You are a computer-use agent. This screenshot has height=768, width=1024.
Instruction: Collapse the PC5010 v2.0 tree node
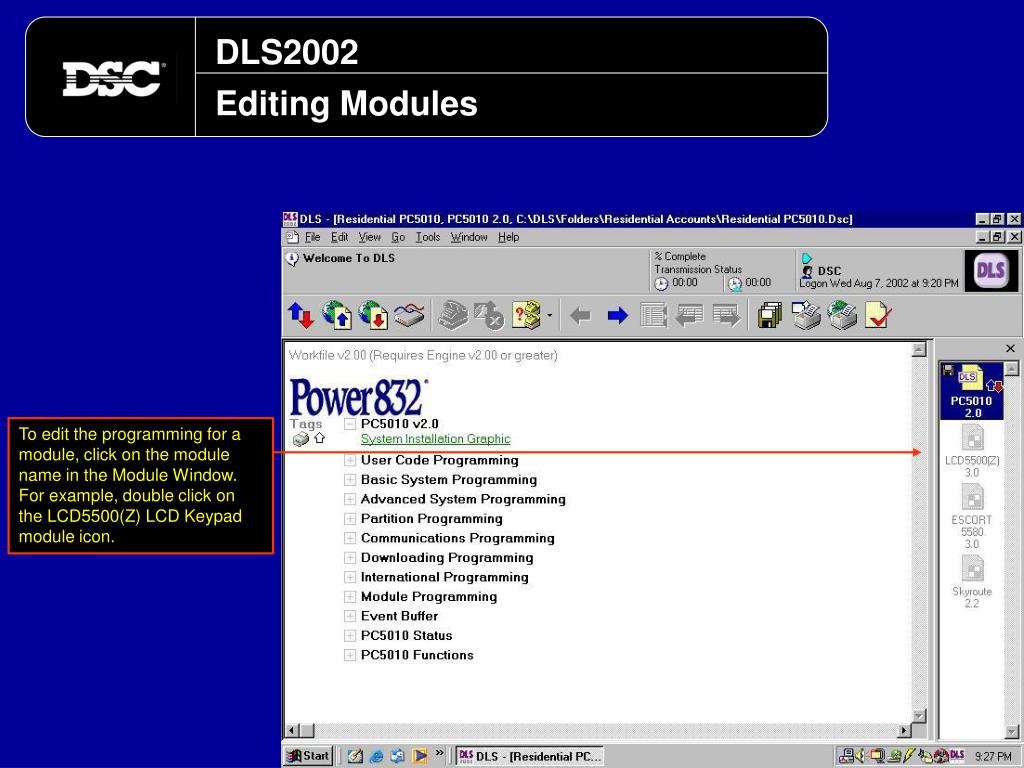point(350,424)
